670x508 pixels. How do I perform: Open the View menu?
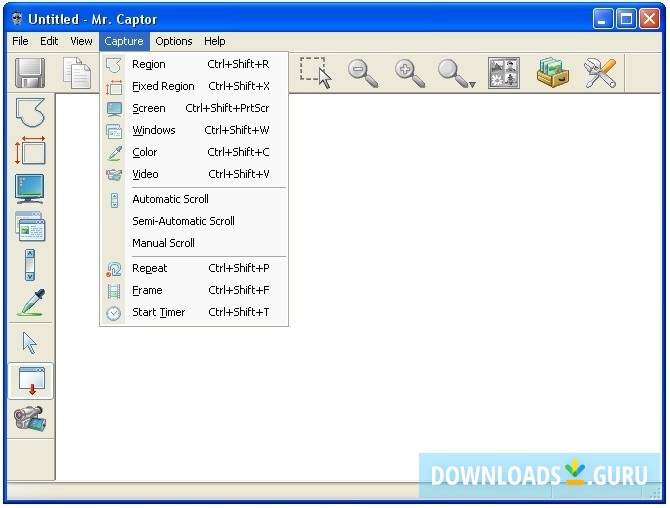[x=81, y=41]
